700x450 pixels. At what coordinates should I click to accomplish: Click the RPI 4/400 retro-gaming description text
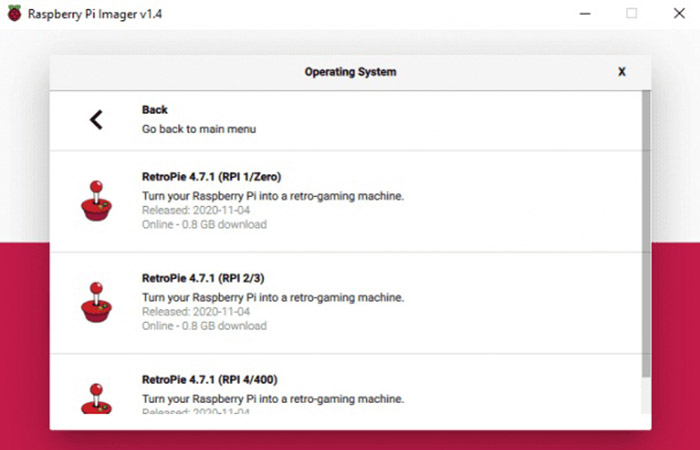273,399
